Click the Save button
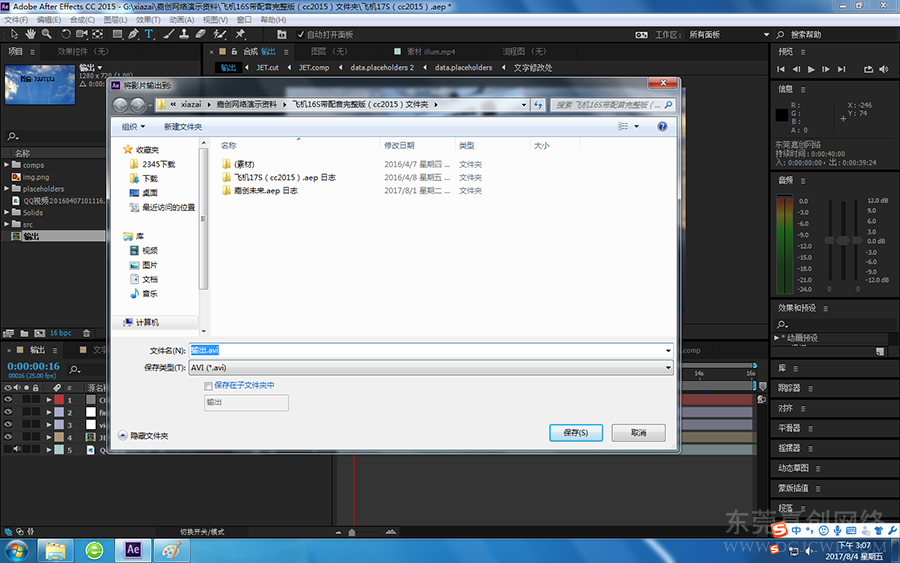900x563 pixels. tap(576, 433)
